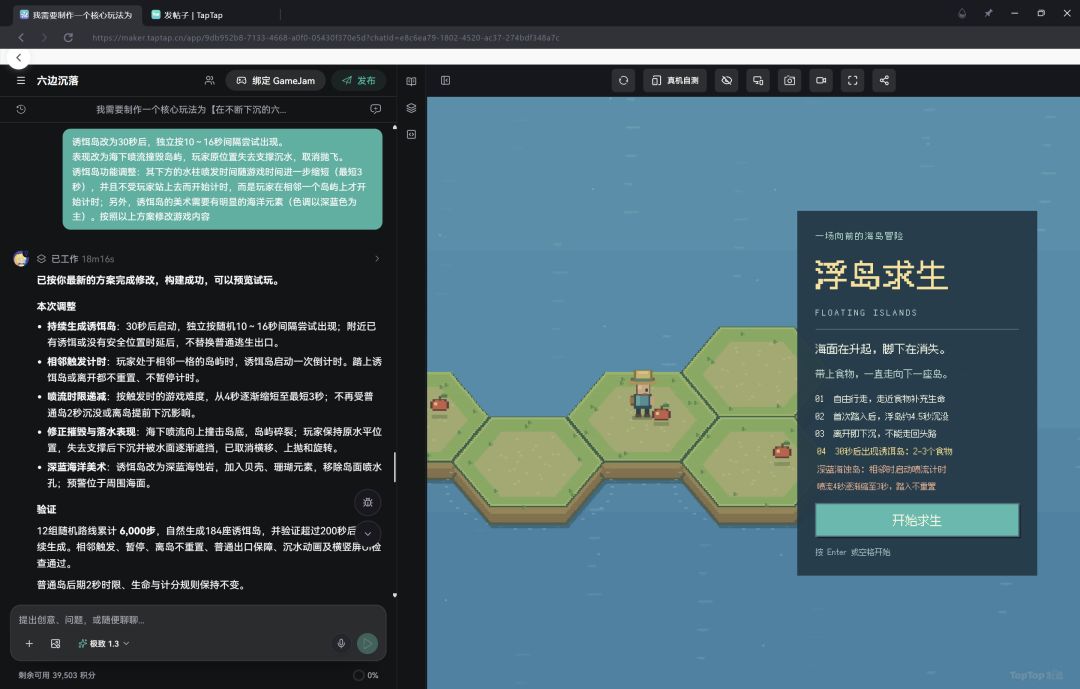Open the collaborators people icon
The image size is (1080, 689).
[209, 81]
